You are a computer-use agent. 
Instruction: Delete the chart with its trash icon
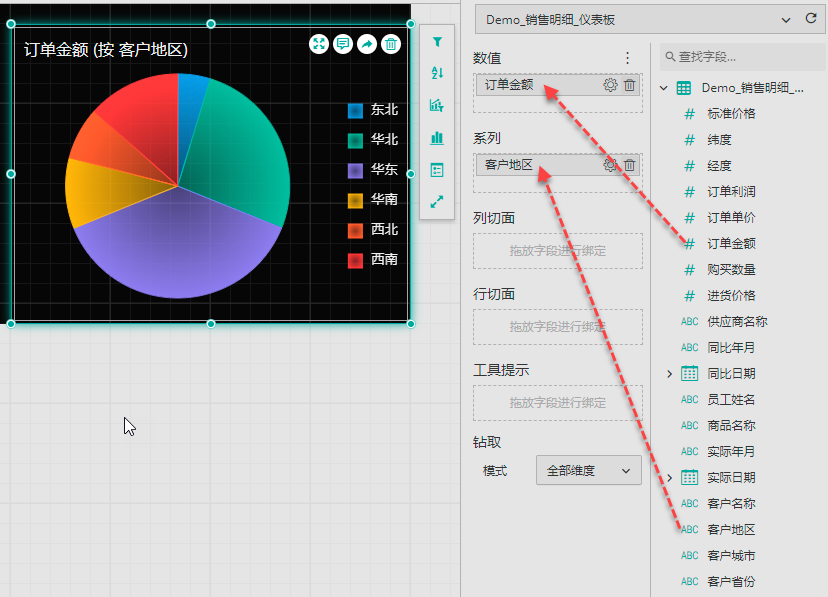click(391, 44)
